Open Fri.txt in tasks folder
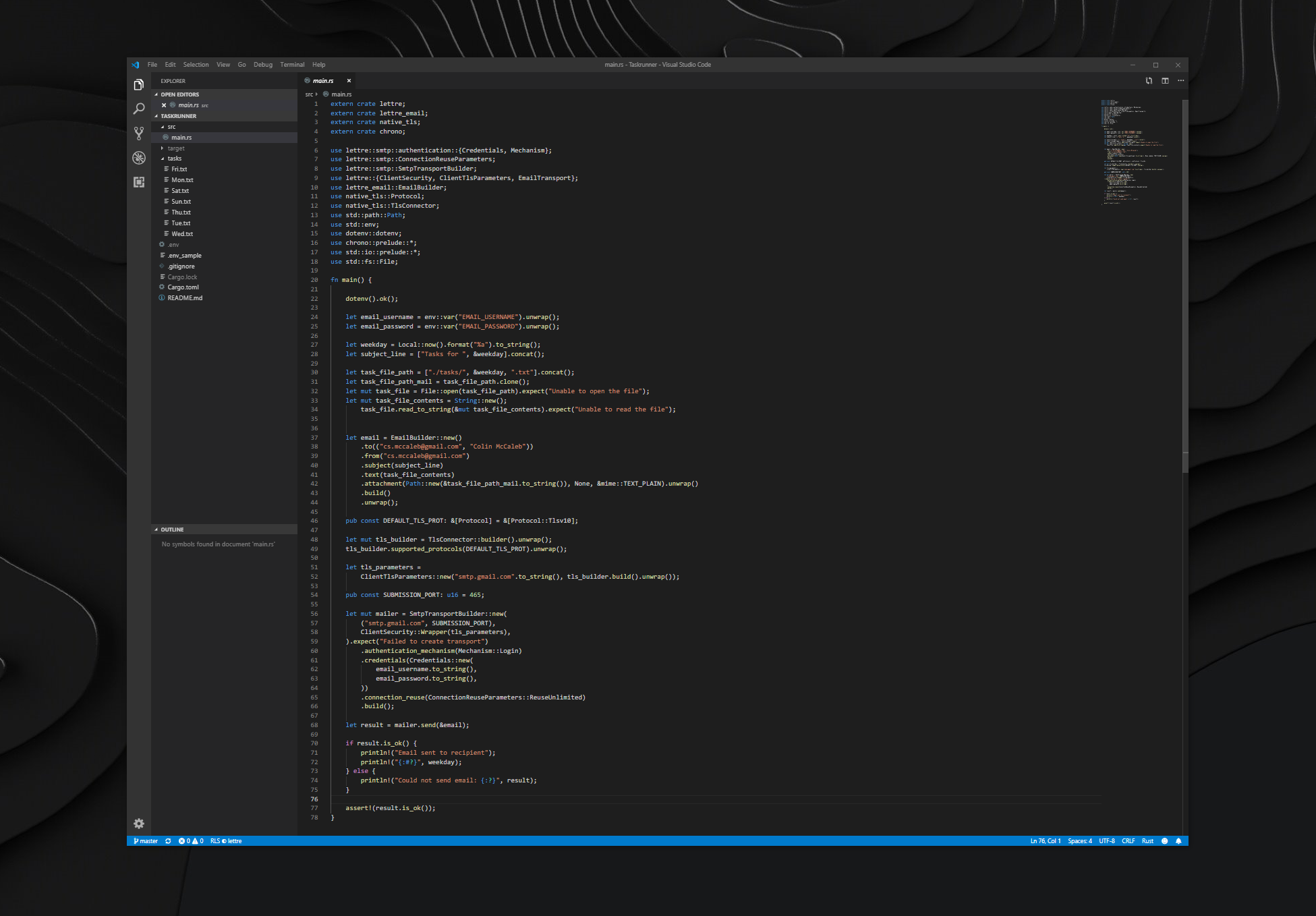This screenshot has height=916, width=1316. [x=224, y=169]
